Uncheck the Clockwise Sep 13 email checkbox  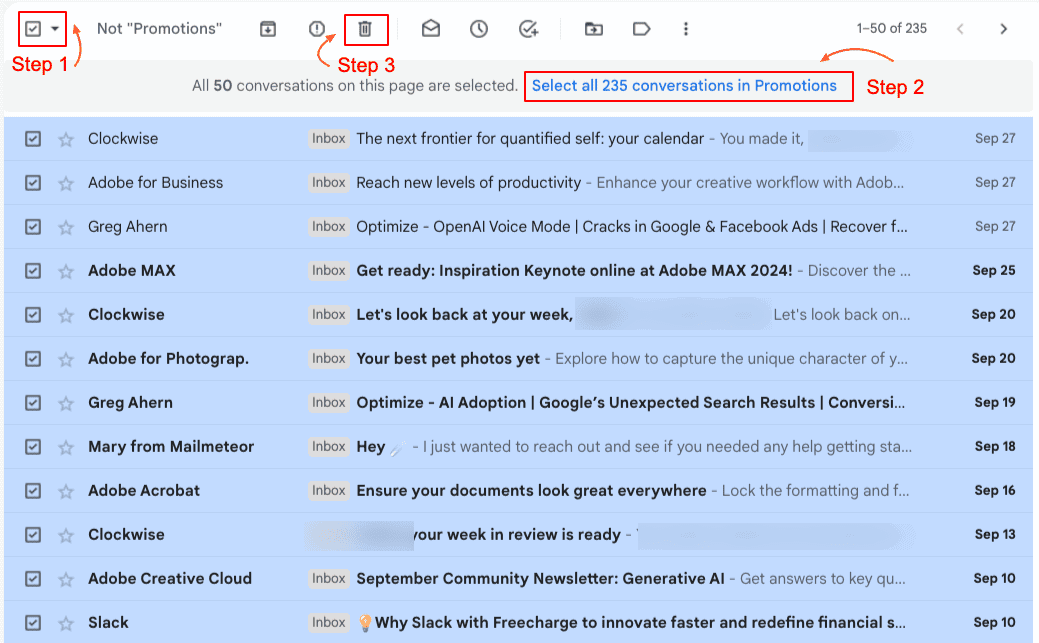tap(32, 534)
